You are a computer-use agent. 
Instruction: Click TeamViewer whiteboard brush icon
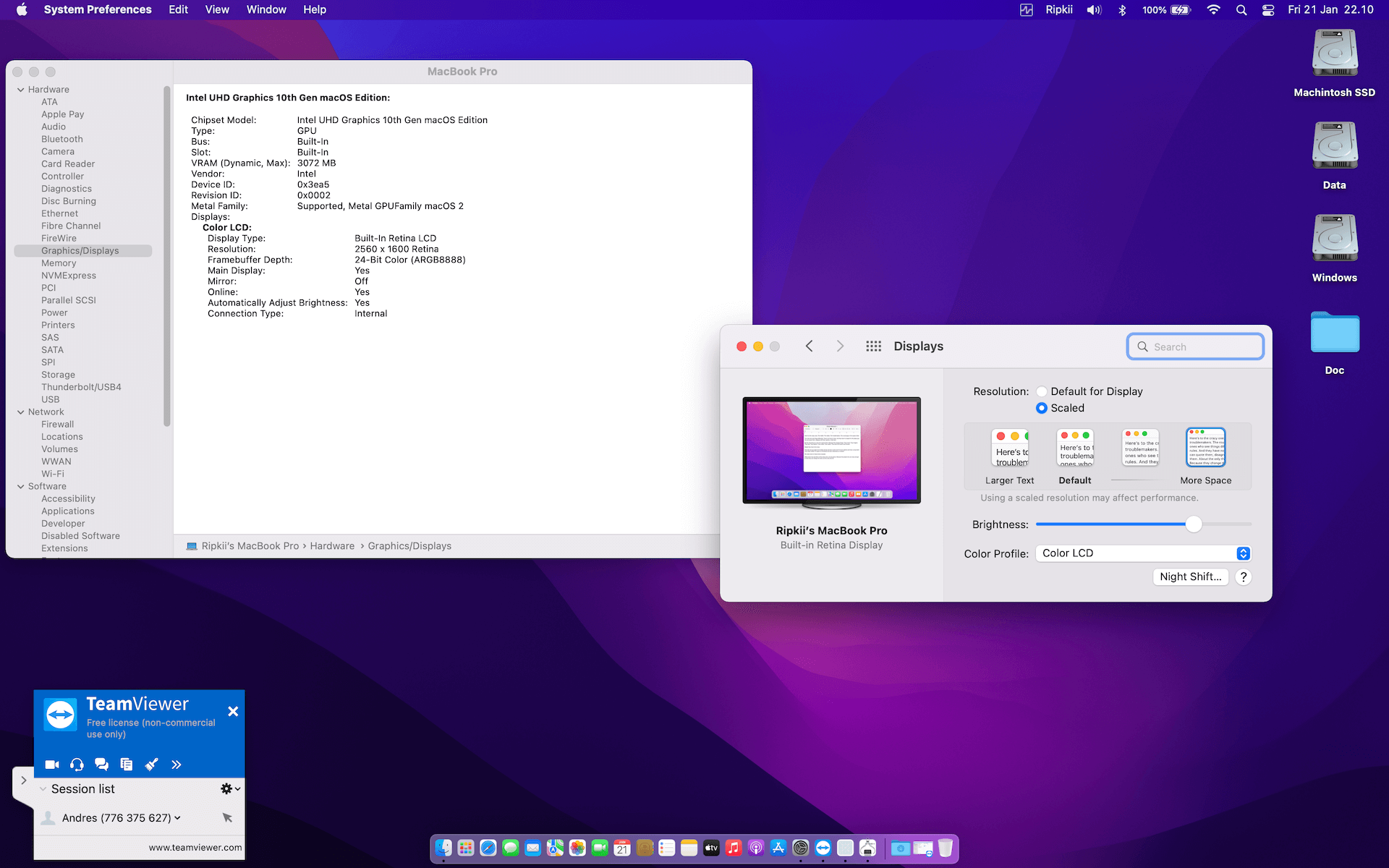click(x=151, y=765)
